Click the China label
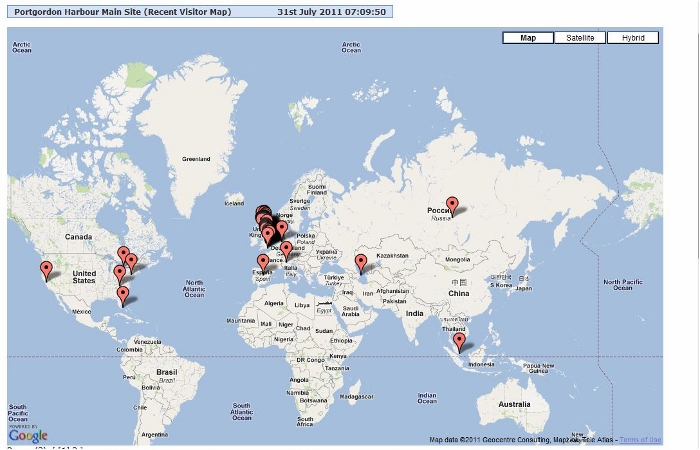 tap(459, 293)
